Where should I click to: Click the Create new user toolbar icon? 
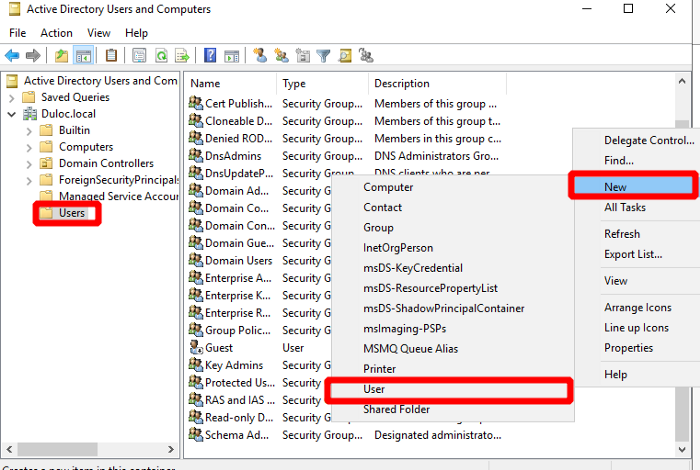[x=260, y=55]
